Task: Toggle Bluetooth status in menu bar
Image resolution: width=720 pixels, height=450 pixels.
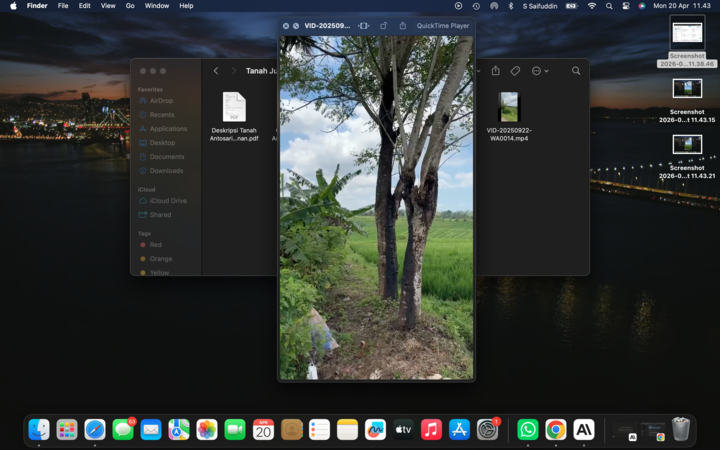Action: click(x=510, y=6)
